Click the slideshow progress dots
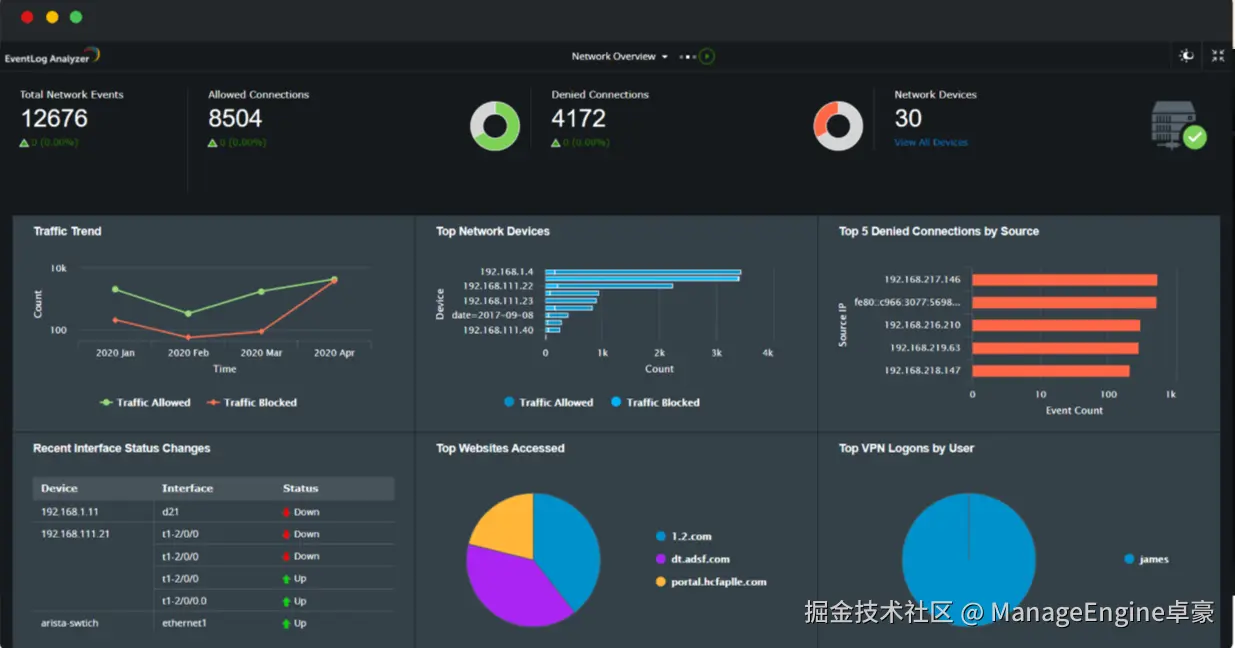The image size is (1235, 648). pos(687,57)
